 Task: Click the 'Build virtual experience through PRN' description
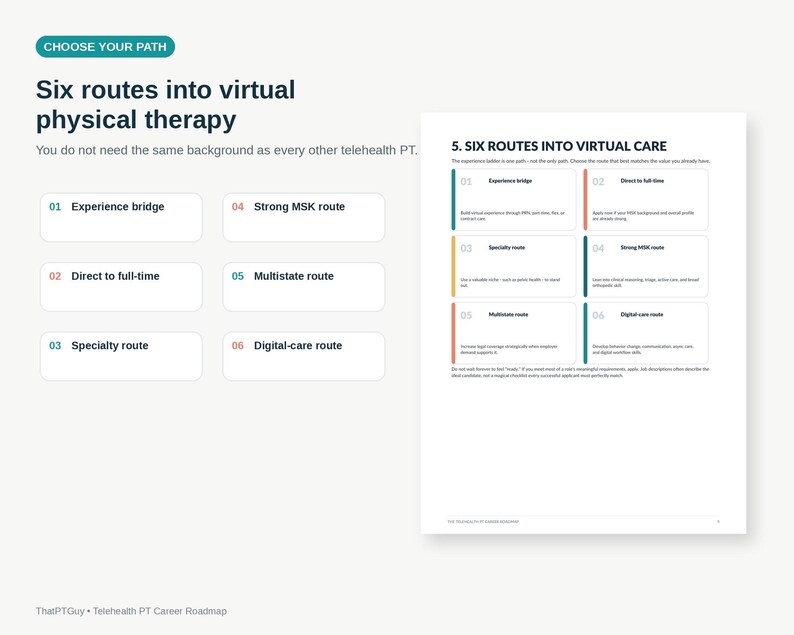click(512, 216)
